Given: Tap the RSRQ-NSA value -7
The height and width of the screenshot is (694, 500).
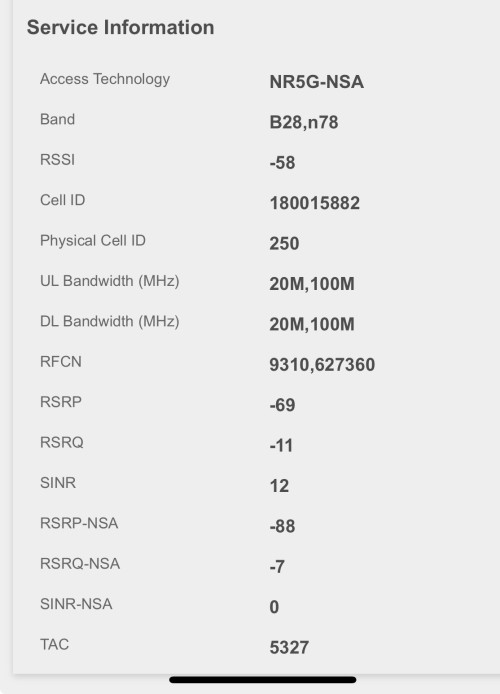Looking at the screenshot, I should click(x=277, y=567).
